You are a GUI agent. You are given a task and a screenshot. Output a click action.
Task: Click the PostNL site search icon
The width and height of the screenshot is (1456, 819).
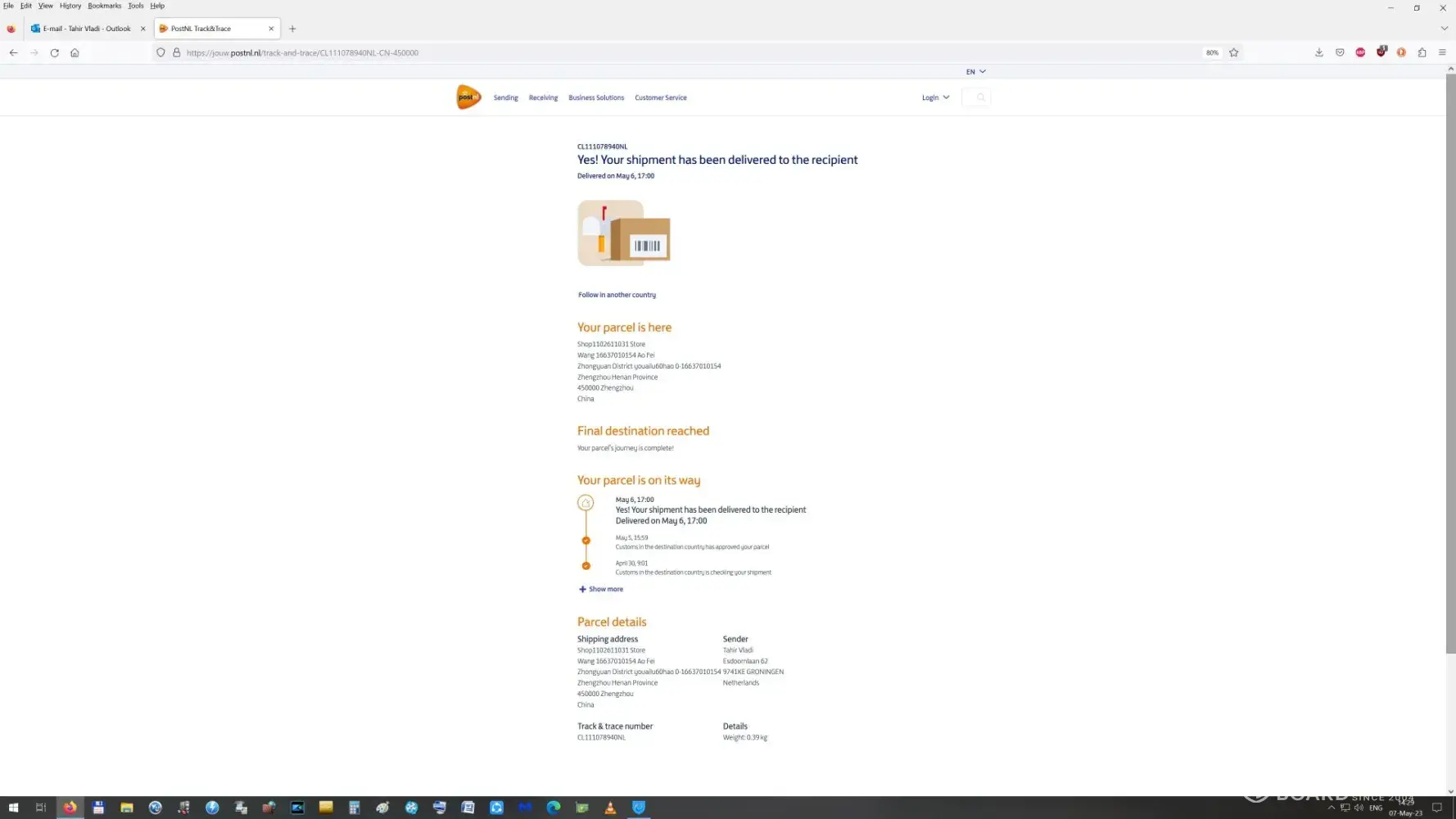point(980,97)
